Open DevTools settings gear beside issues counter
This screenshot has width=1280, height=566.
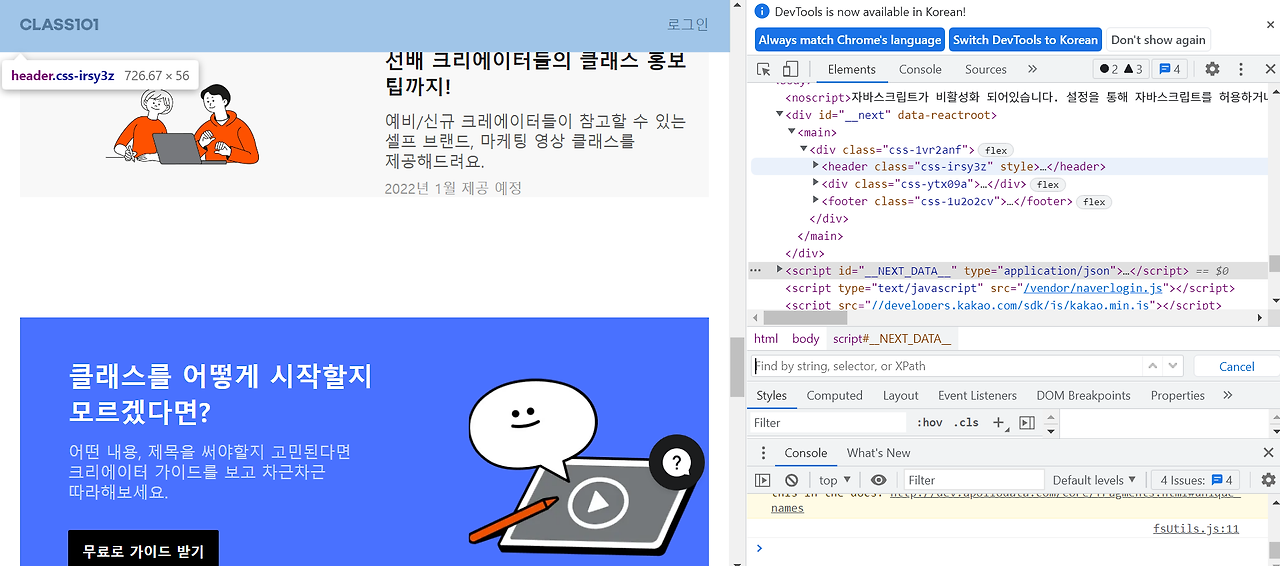tap(1212, 69)
